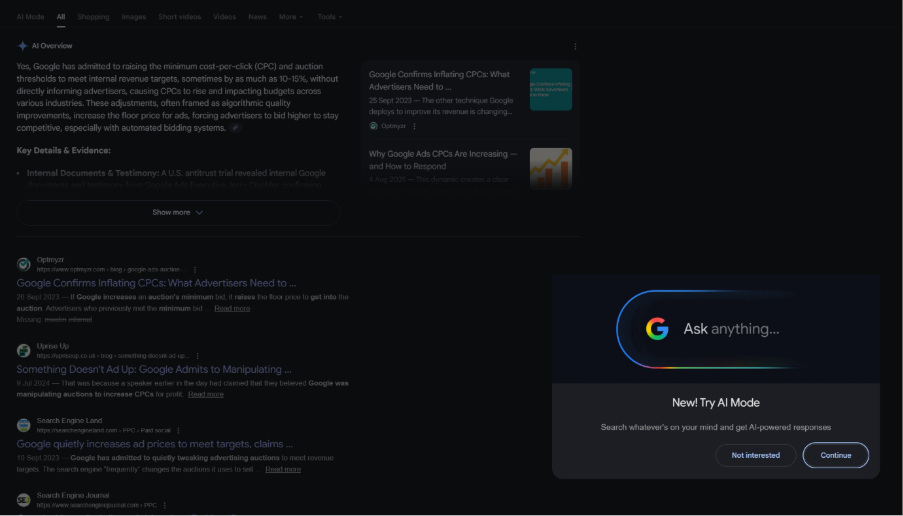The width and height of the screenshot is (903, 516).
Task: Click the teal Optmyzr article thumbnail
Action: point(551,89)
